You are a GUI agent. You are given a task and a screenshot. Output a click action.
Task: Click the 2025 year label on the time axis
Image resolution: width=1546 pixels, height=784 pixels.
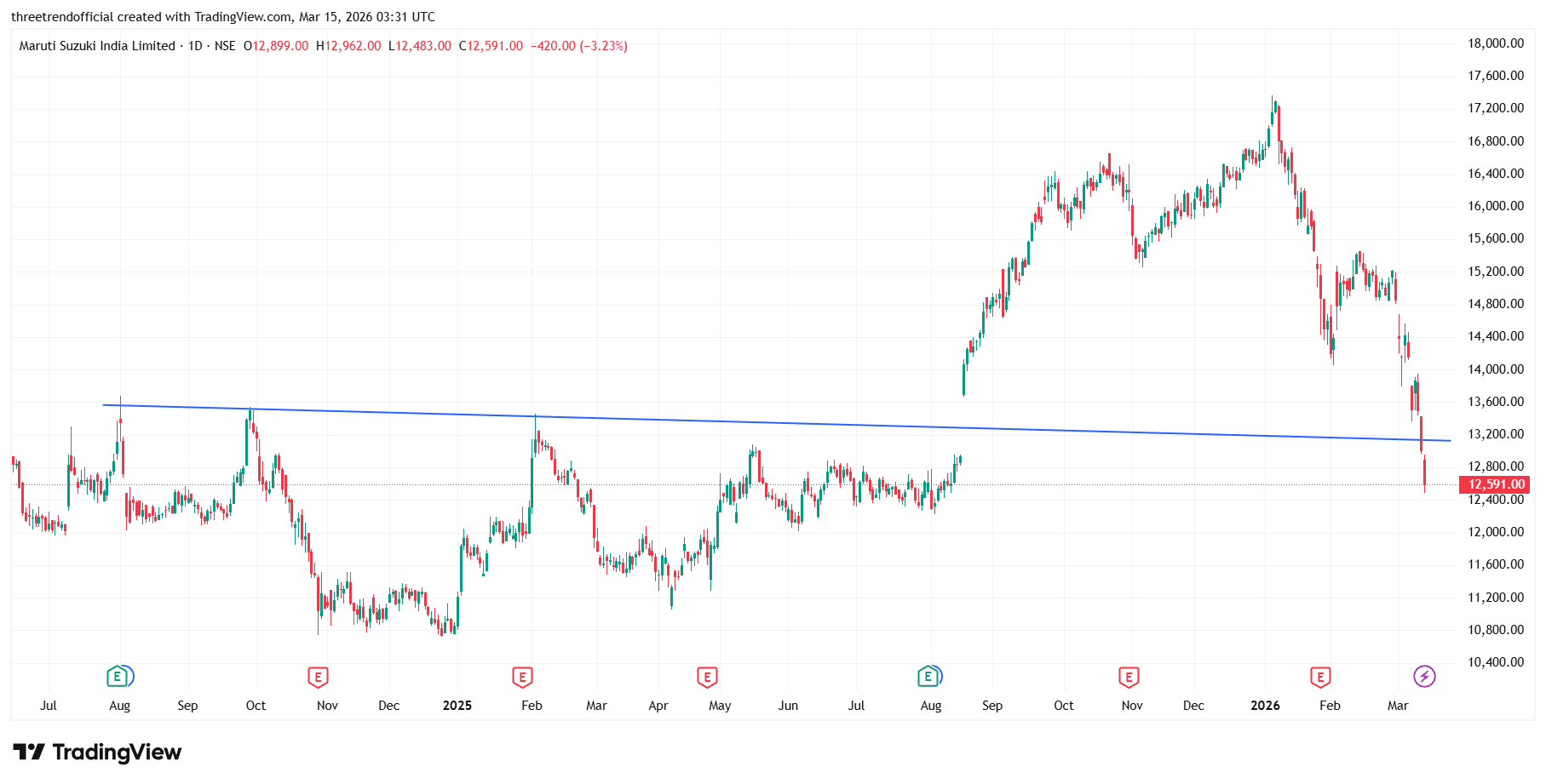[457, 706]
